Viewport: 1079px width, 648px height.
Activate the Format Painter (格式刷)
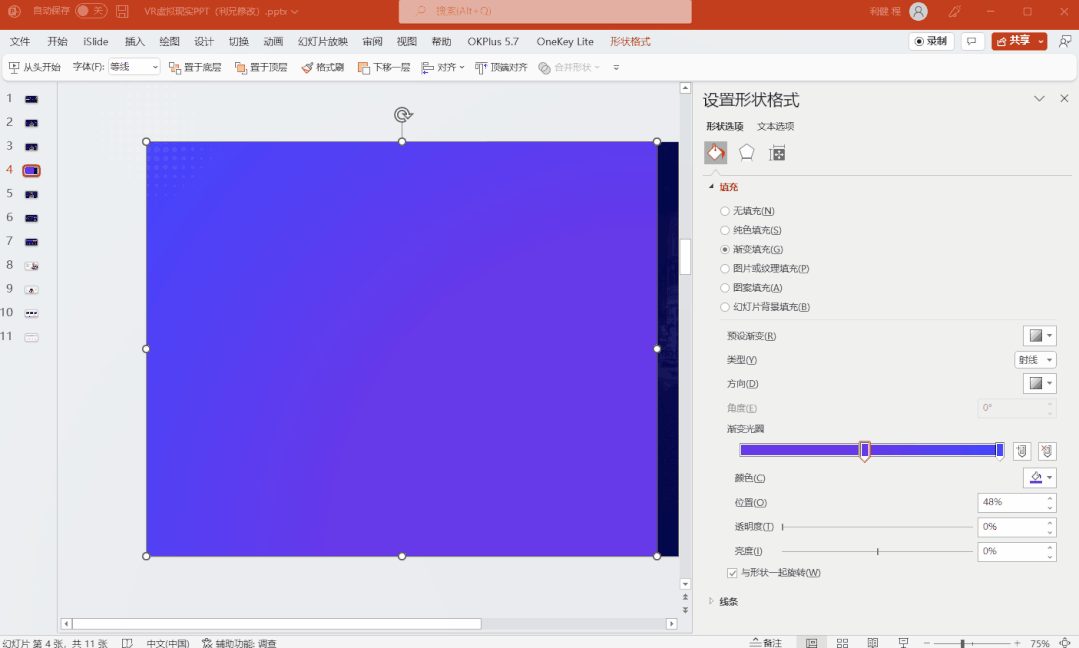(x=323, y=67)
